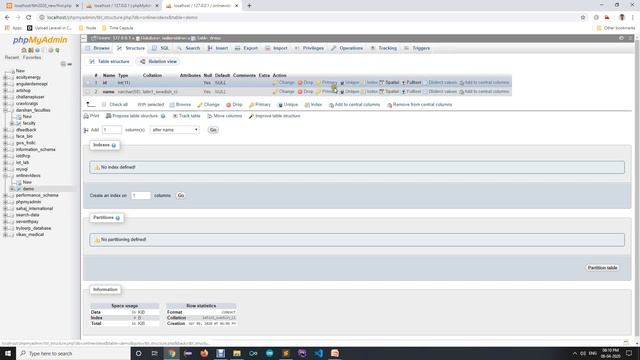Click Visual Studio Code taskbar icon
The height and width of the screenshot is (360, 640).
coord(318,353)
